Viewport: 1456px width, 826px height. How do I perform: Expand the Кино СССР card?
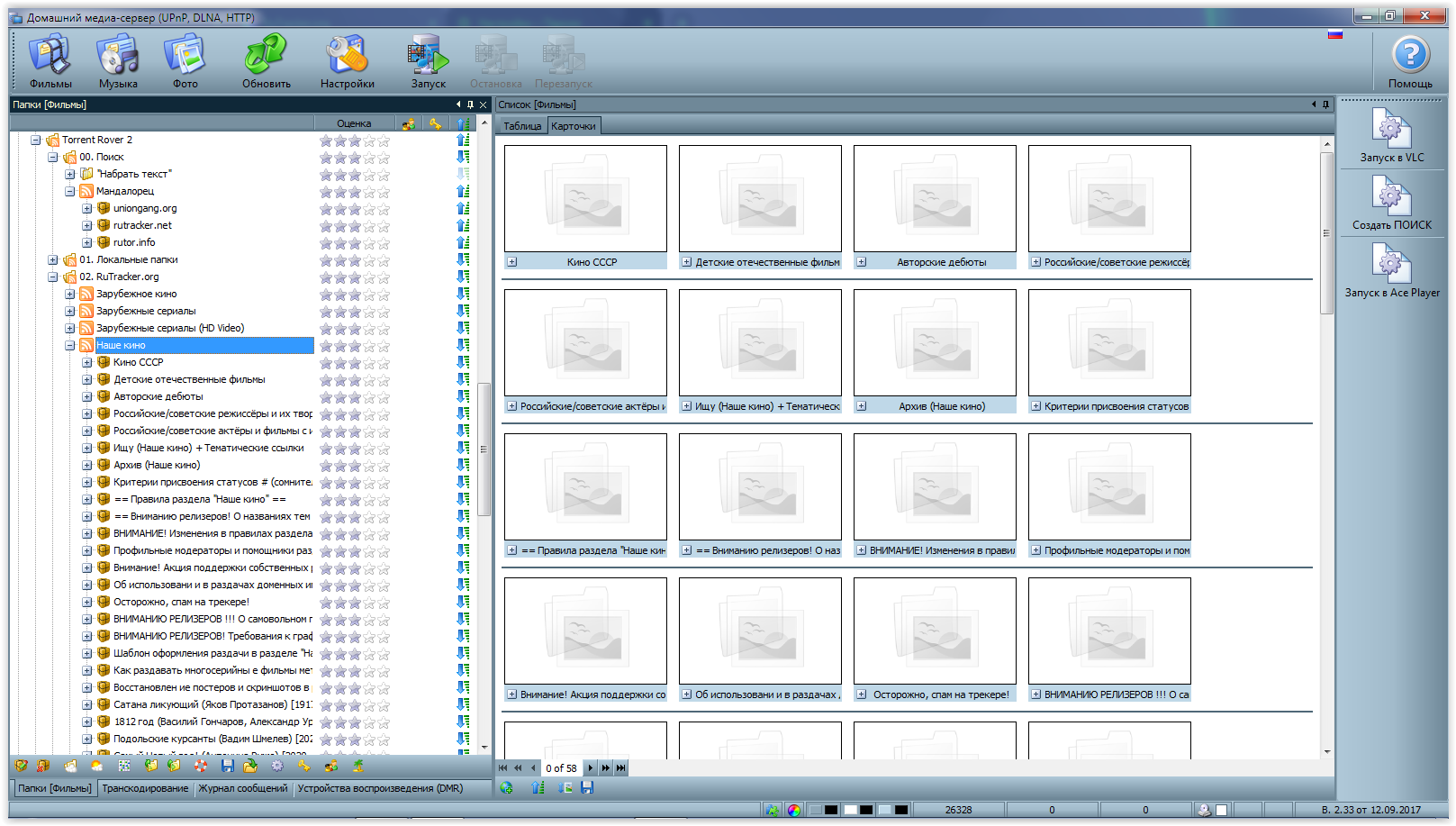tap(511, 262)
